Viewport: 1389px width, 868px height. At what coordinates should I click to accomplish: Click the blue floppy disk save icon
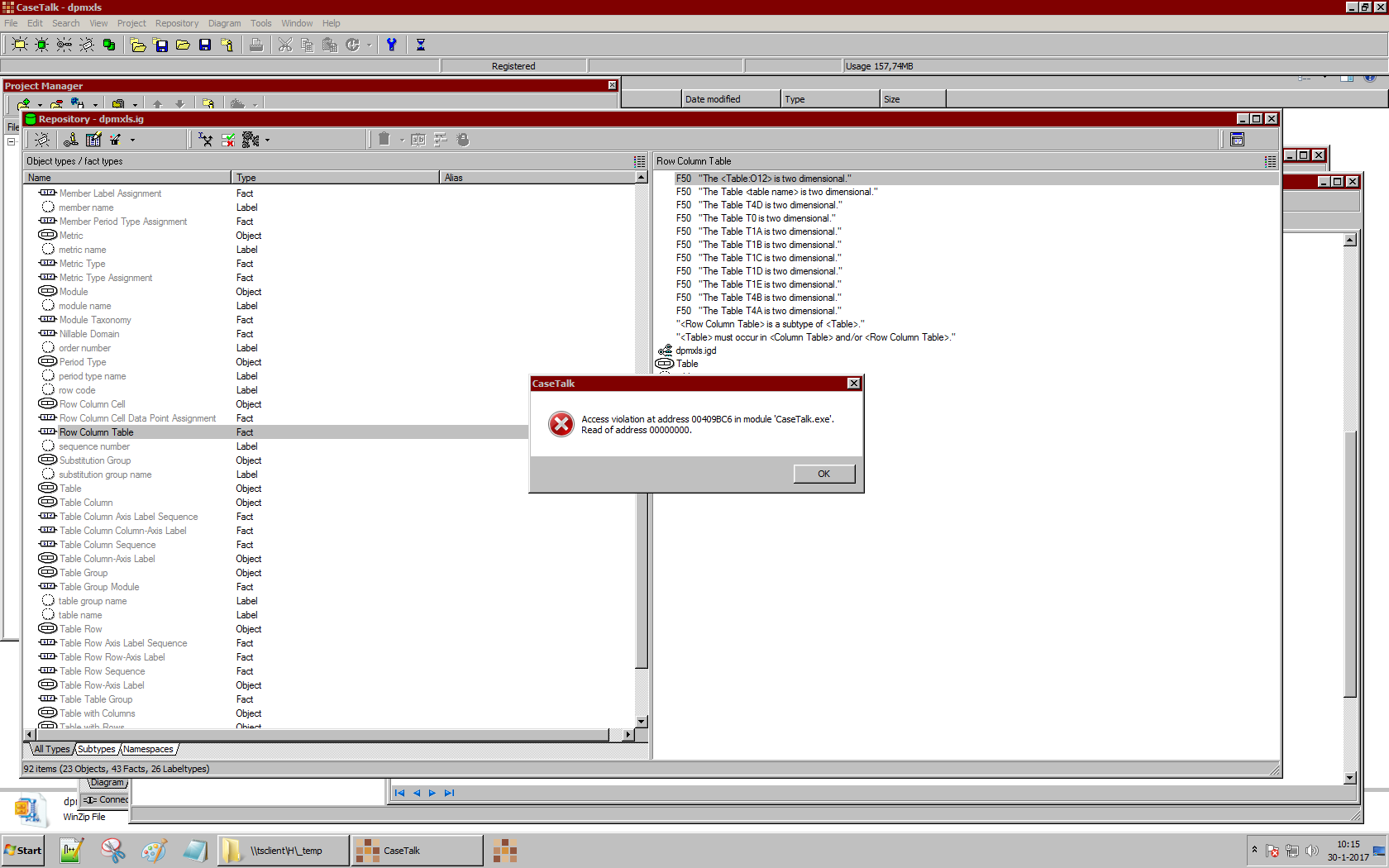pyautogui.click(x=205, y=45)
